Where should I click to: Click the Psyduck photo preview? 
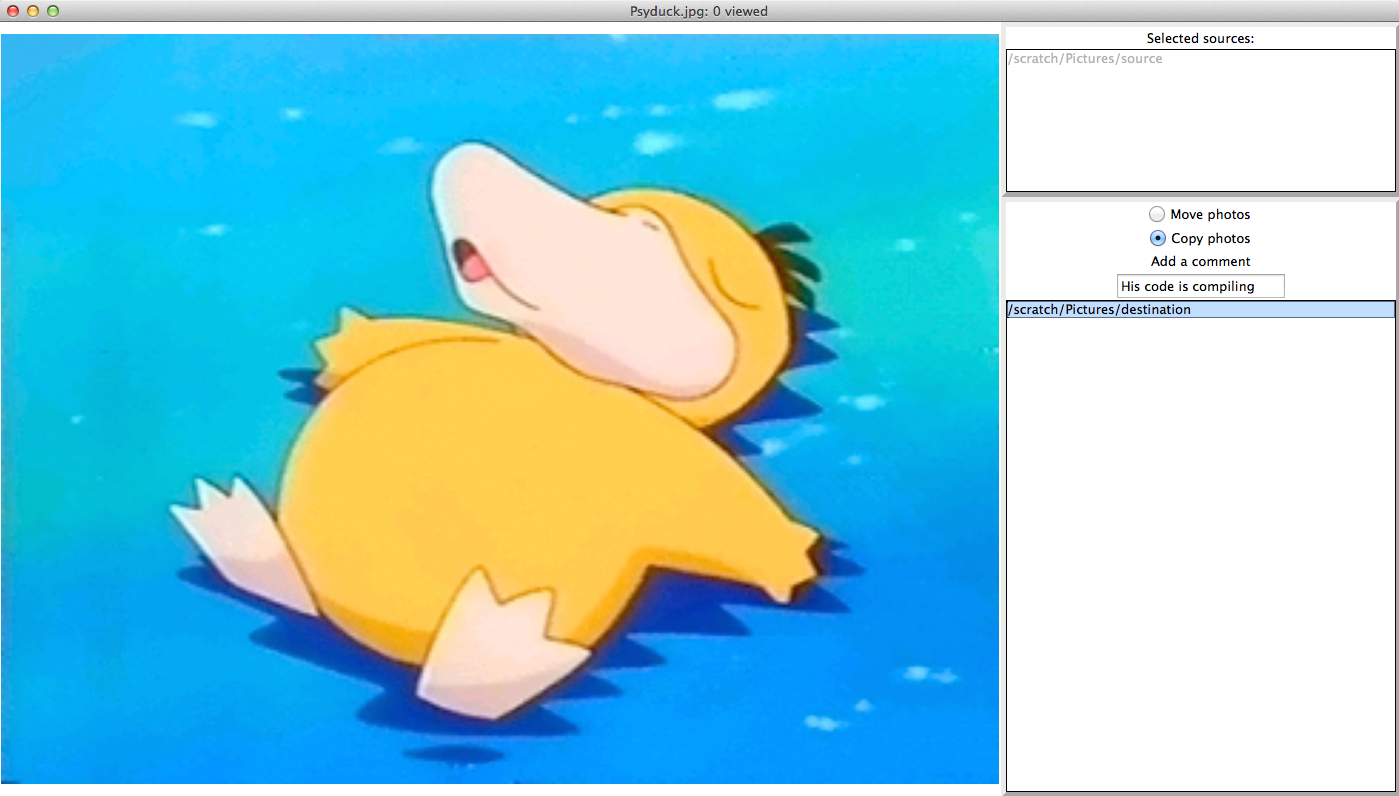tap(500, 409)
